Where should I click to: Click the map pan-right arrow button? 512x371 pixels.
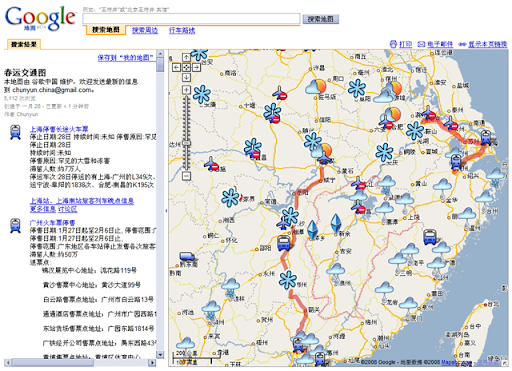tap(196, 68)
